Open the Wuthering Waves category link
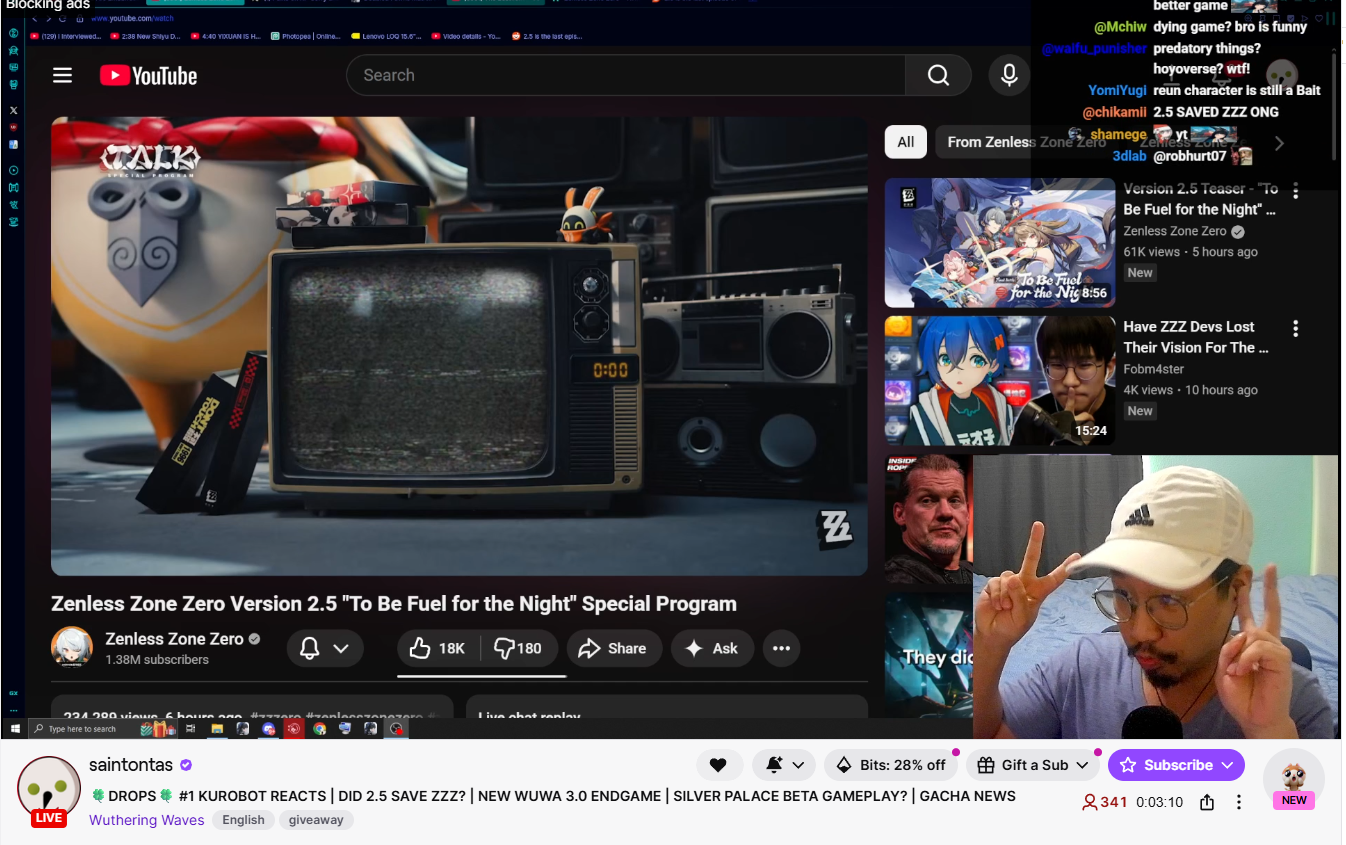1346x845 pixels. click(147, 820)
